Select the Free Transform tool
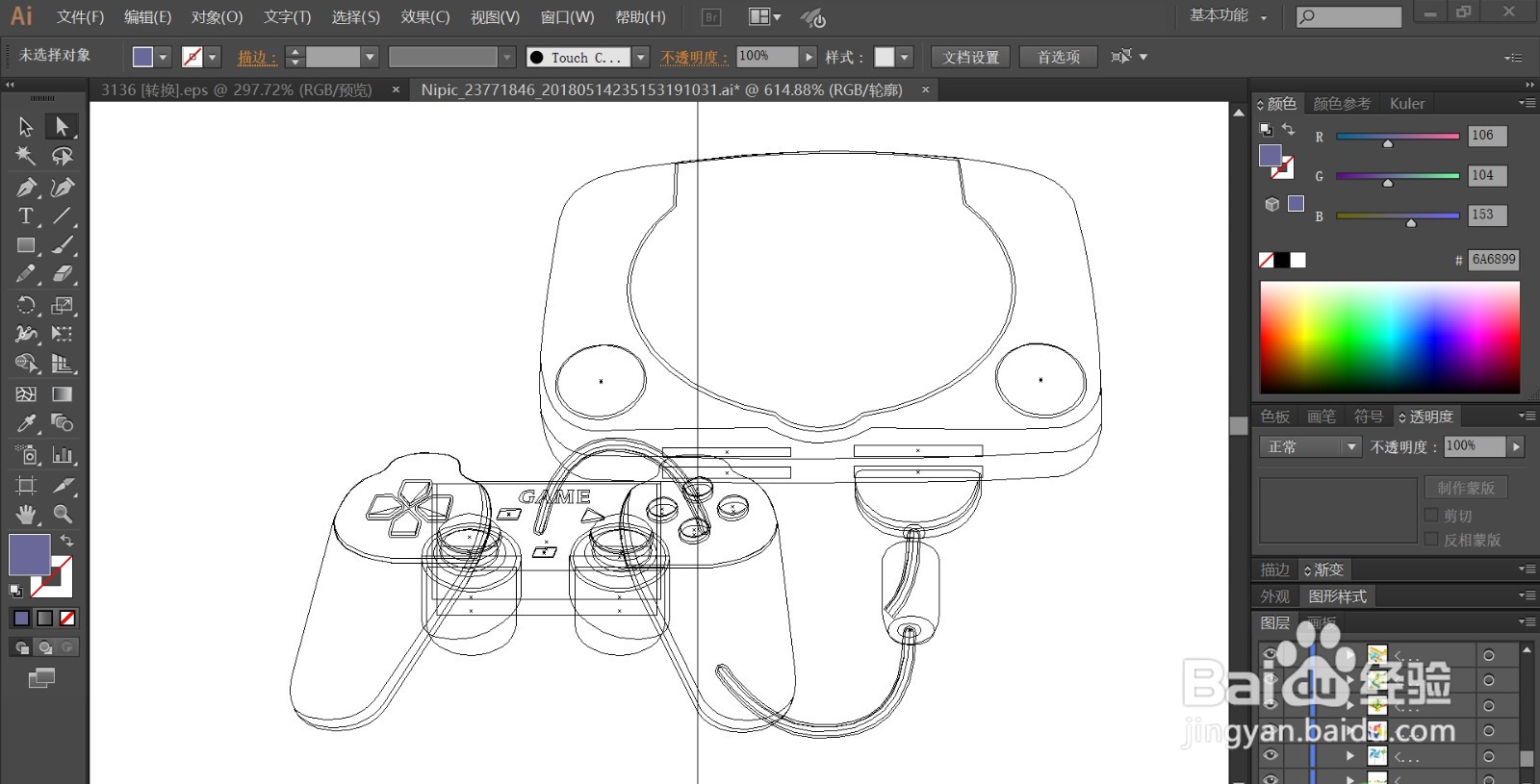 coord(62,334)
